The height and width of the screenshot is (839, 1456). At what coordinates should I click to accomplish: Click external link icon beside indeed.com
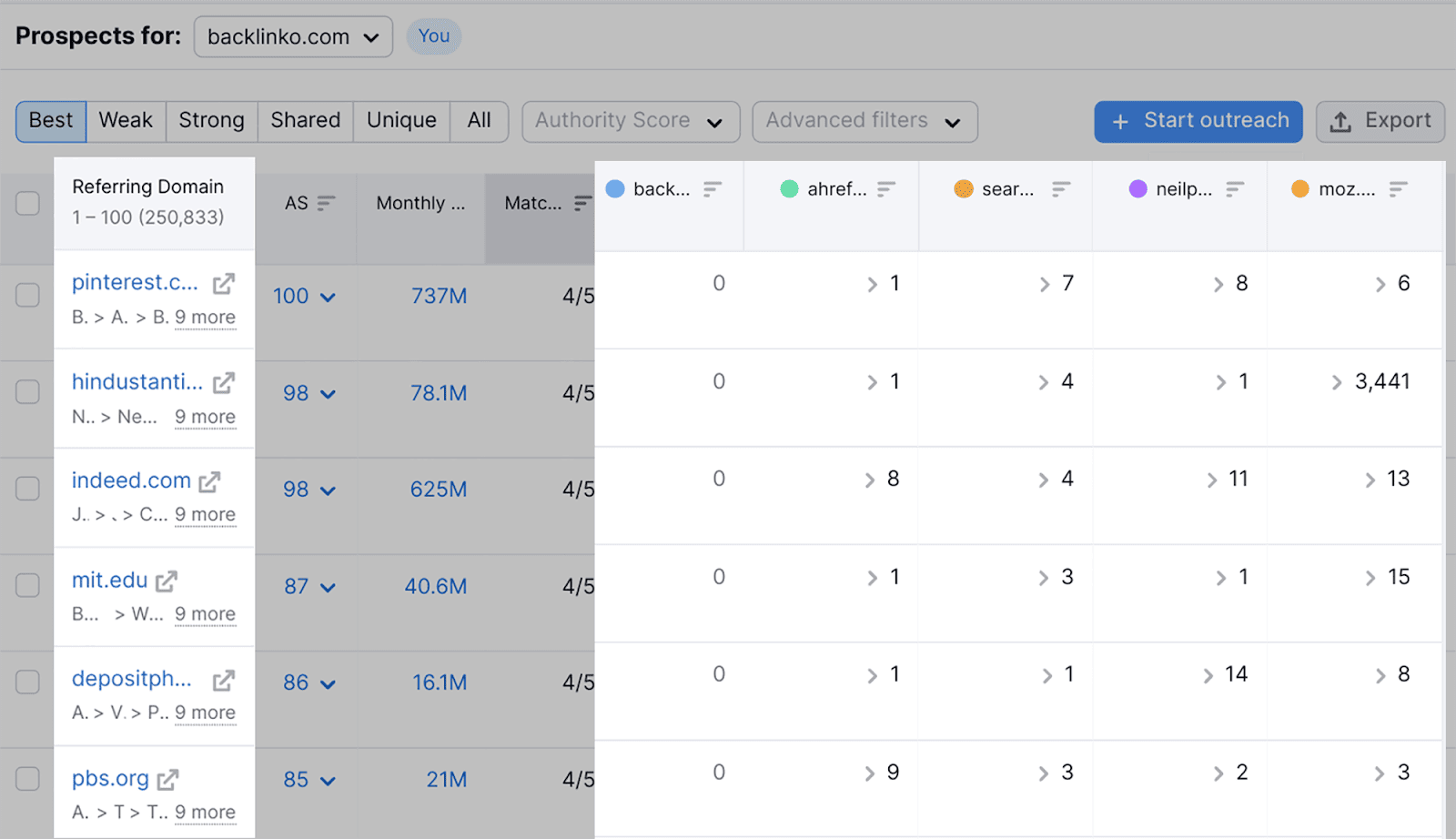tap(210, 481)
